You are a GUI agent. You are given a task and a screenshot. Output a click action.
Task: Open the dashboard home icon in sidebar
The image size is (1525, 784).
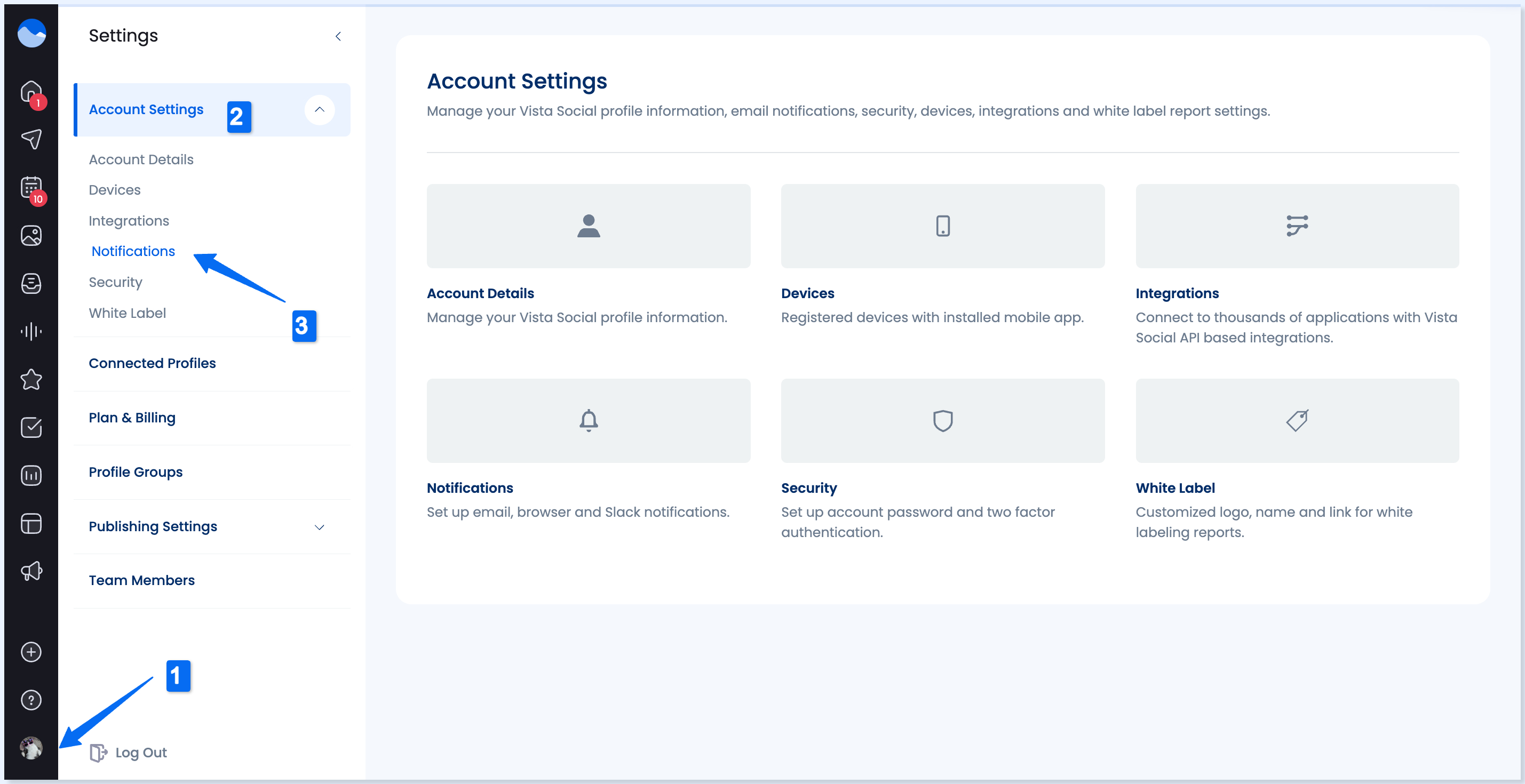(31, 92)
